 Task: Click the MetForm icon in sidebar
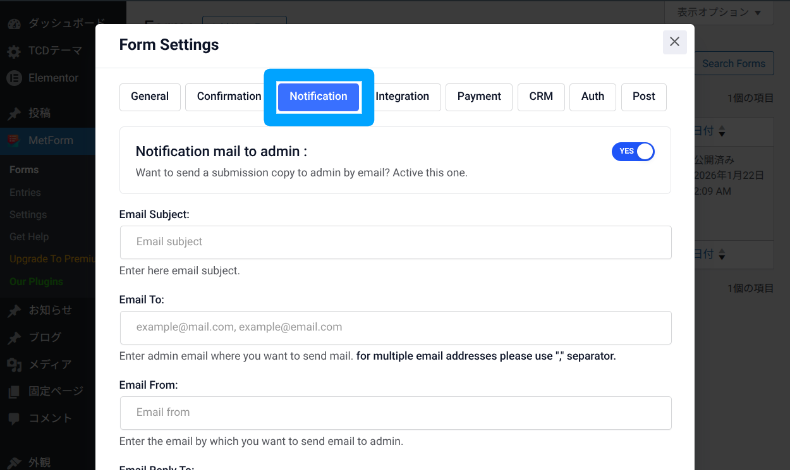click(x=14, y=140)
